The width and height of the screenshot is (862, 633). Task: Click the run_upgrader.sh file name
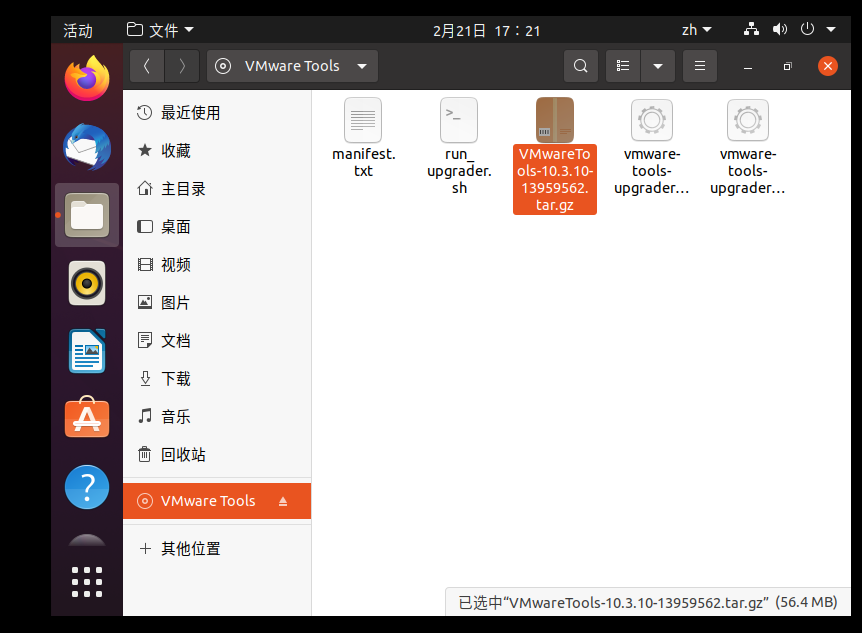click(459, 170)
